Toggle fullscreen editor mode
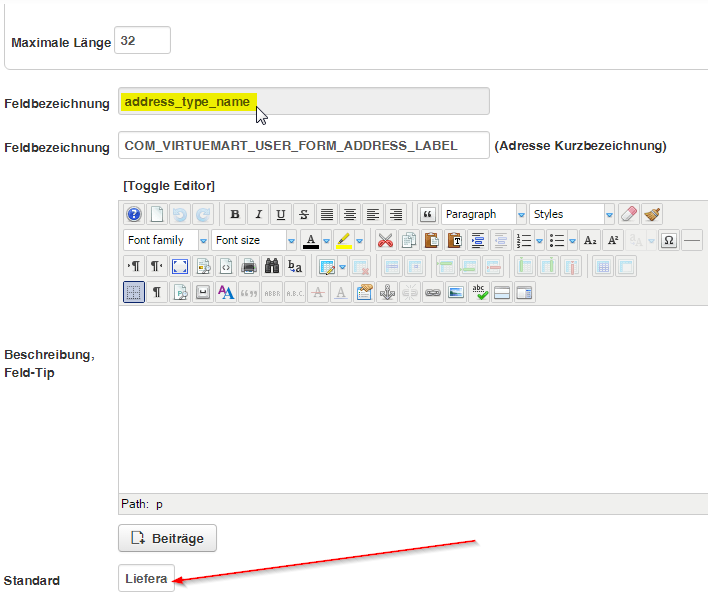This screenshot has width=708, height=600. (x=180, y=266)
